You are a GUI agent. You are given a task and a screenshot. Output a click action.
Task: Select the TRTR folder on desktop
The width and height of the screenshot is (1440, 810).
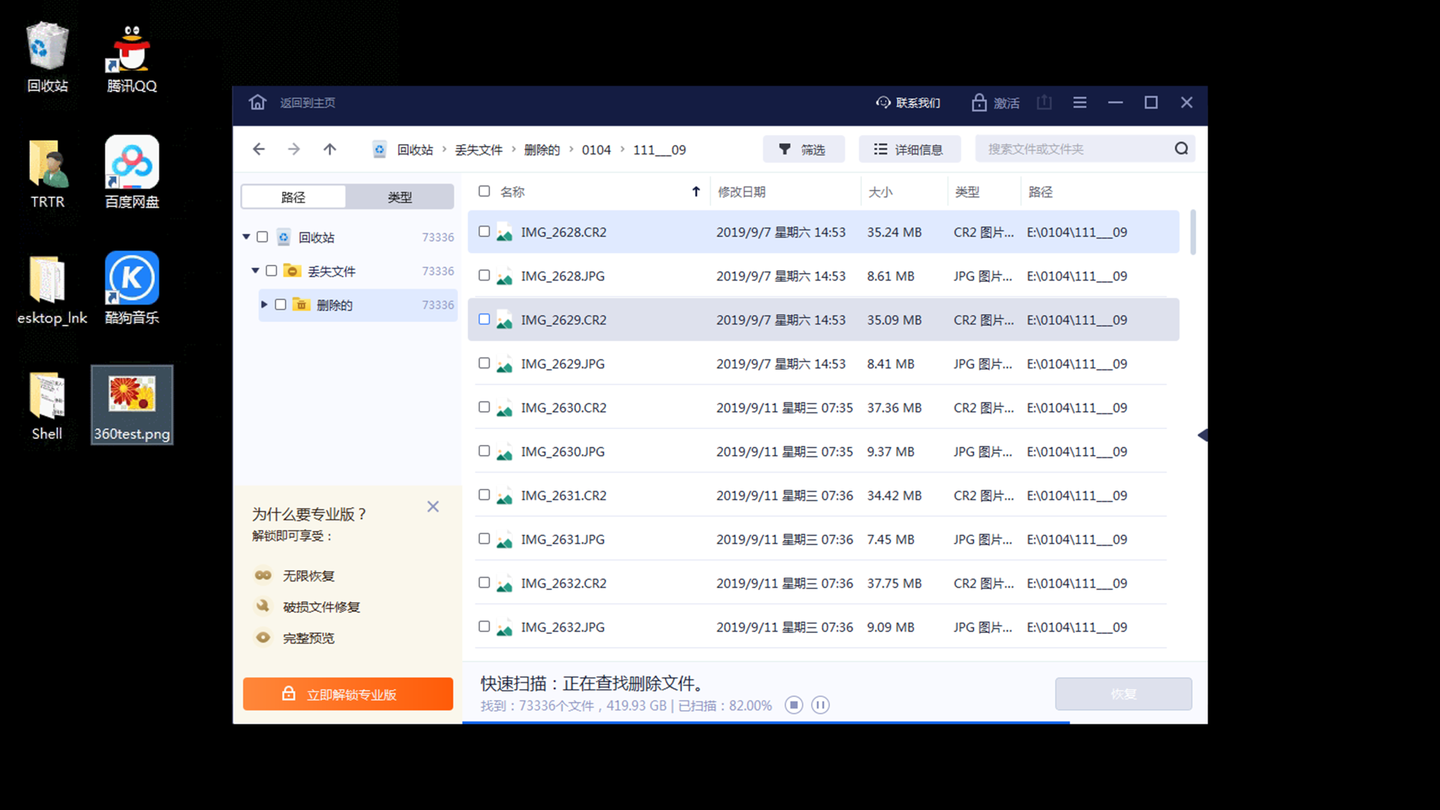coord(47,174)
